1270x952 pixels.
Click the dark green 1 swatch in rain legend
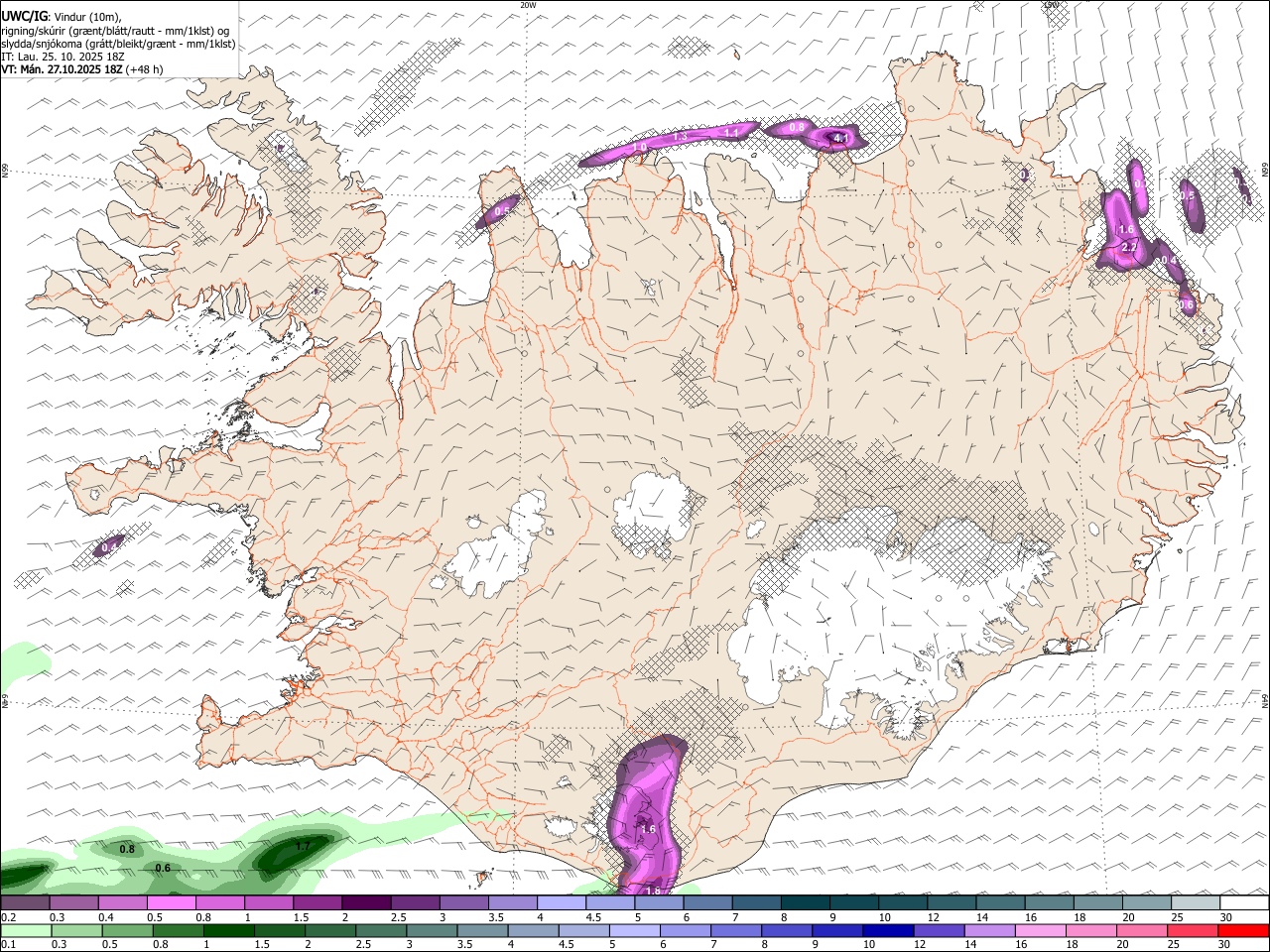pyautogui.click(x=228, y=931)
